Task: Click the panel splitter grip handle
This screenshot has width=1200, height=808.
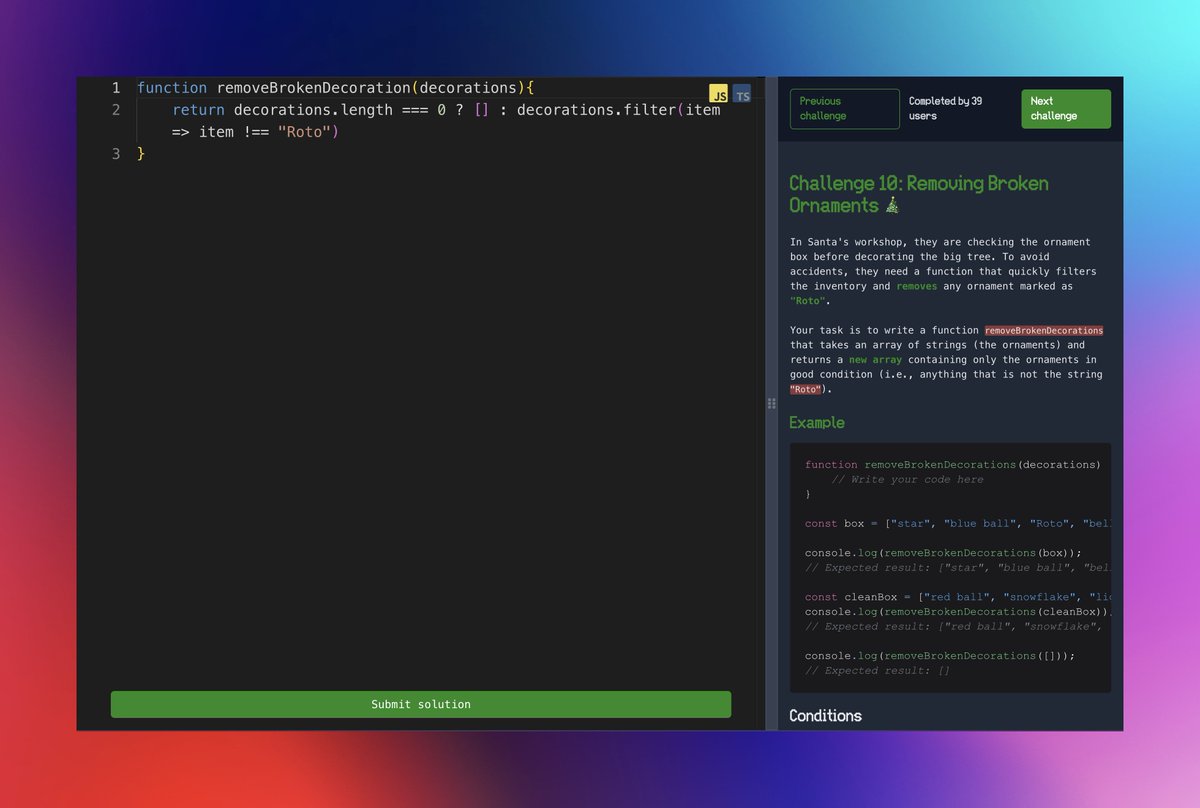Action: 771,403
